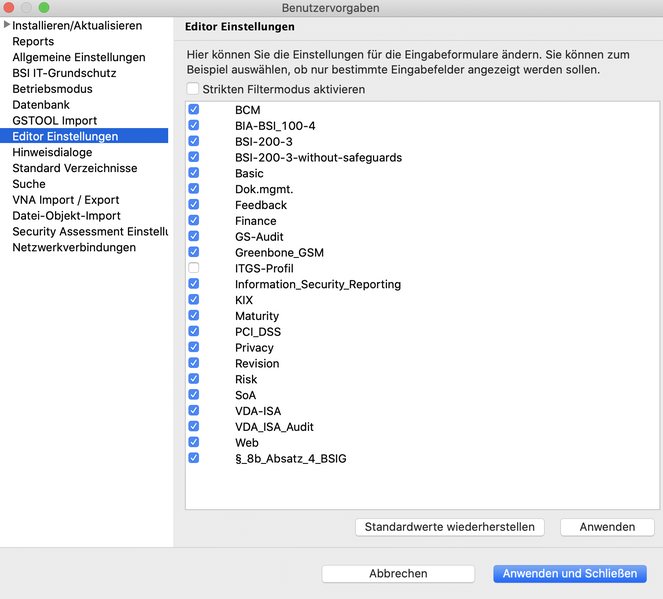663x599 pixels.
Task: Toggle the VDA_ISA_Audit checkbox
Action: (x=194, y=427)
